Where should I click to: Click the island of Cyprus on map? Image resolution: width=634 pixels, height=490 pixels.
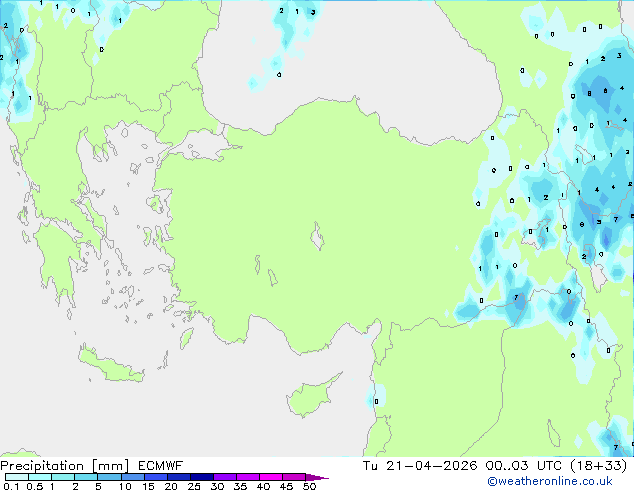pyautogui.click(x=311, y=397)
